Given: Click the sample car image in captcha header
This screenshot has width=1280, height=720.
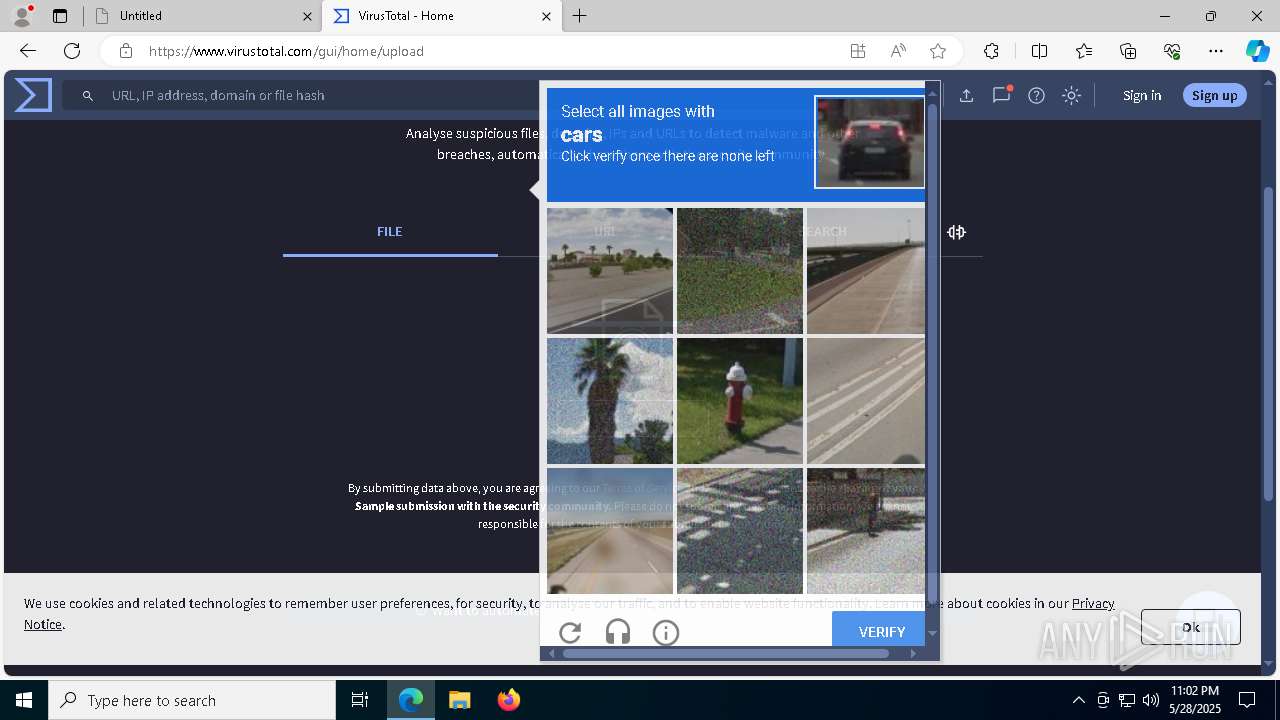Looking at the screenshot, I should pos(869,142).
